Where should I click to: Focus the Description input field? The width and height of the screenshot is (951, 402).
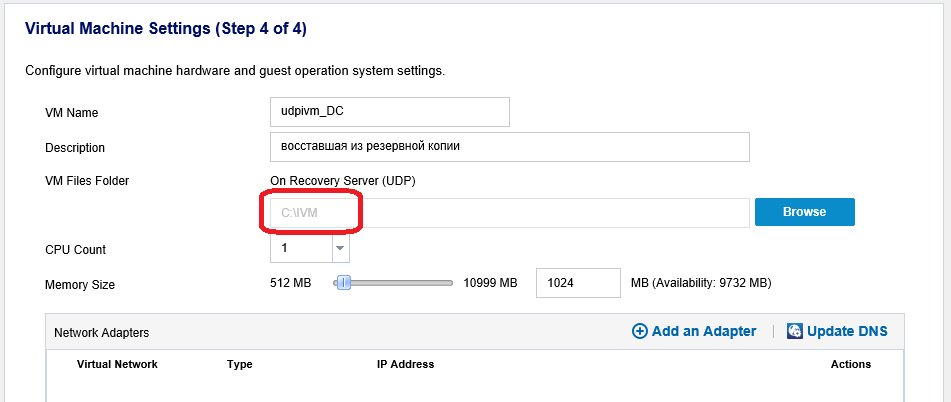pyautogui.click(x=510, y=147)
